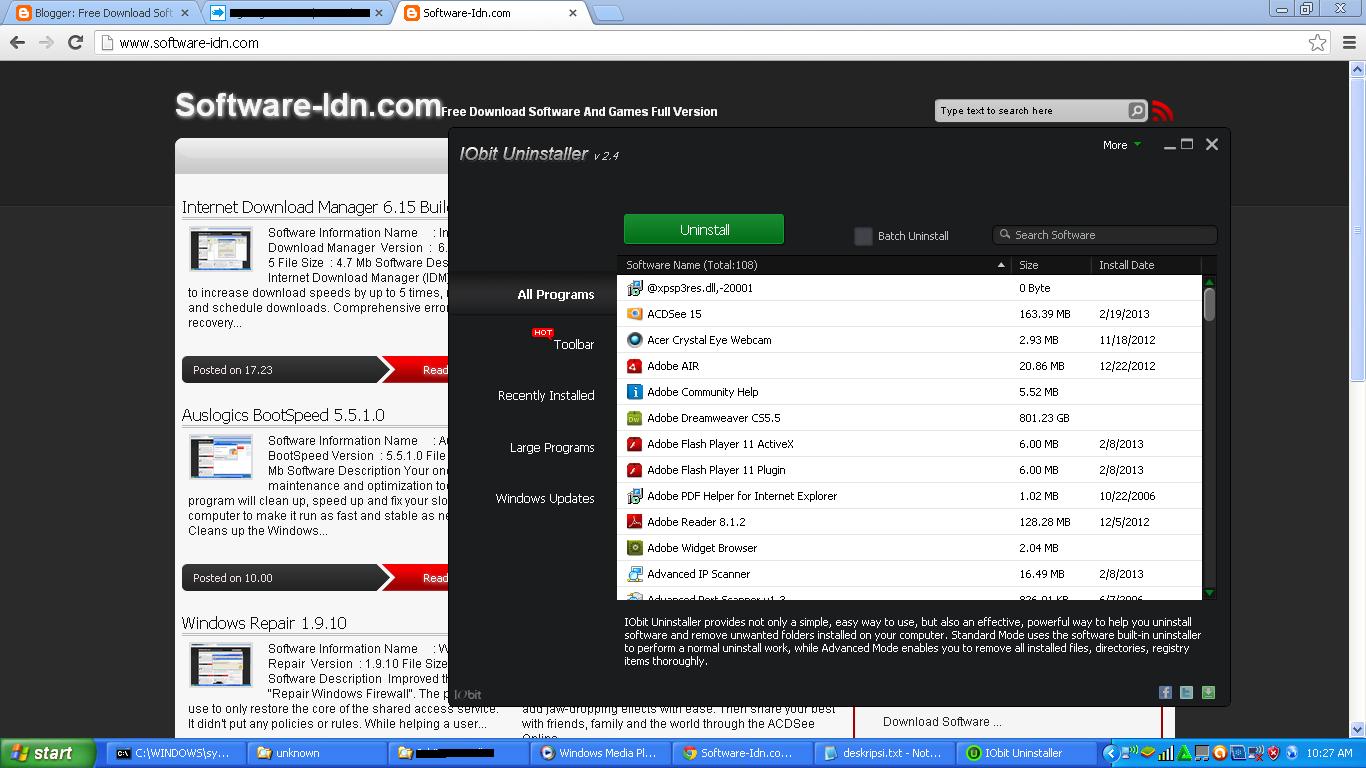Share IObit Uninstaller on Facebook
Viewport: 1366px width, 768px height.
1165,692
